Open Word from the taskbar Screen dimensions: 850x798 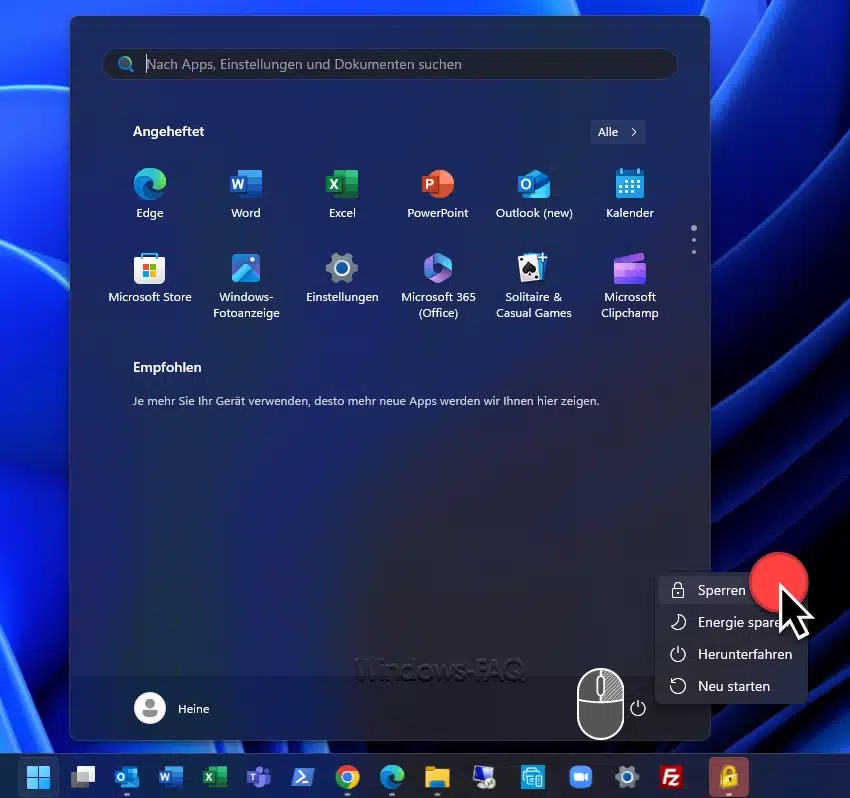[x=171, y=777]
